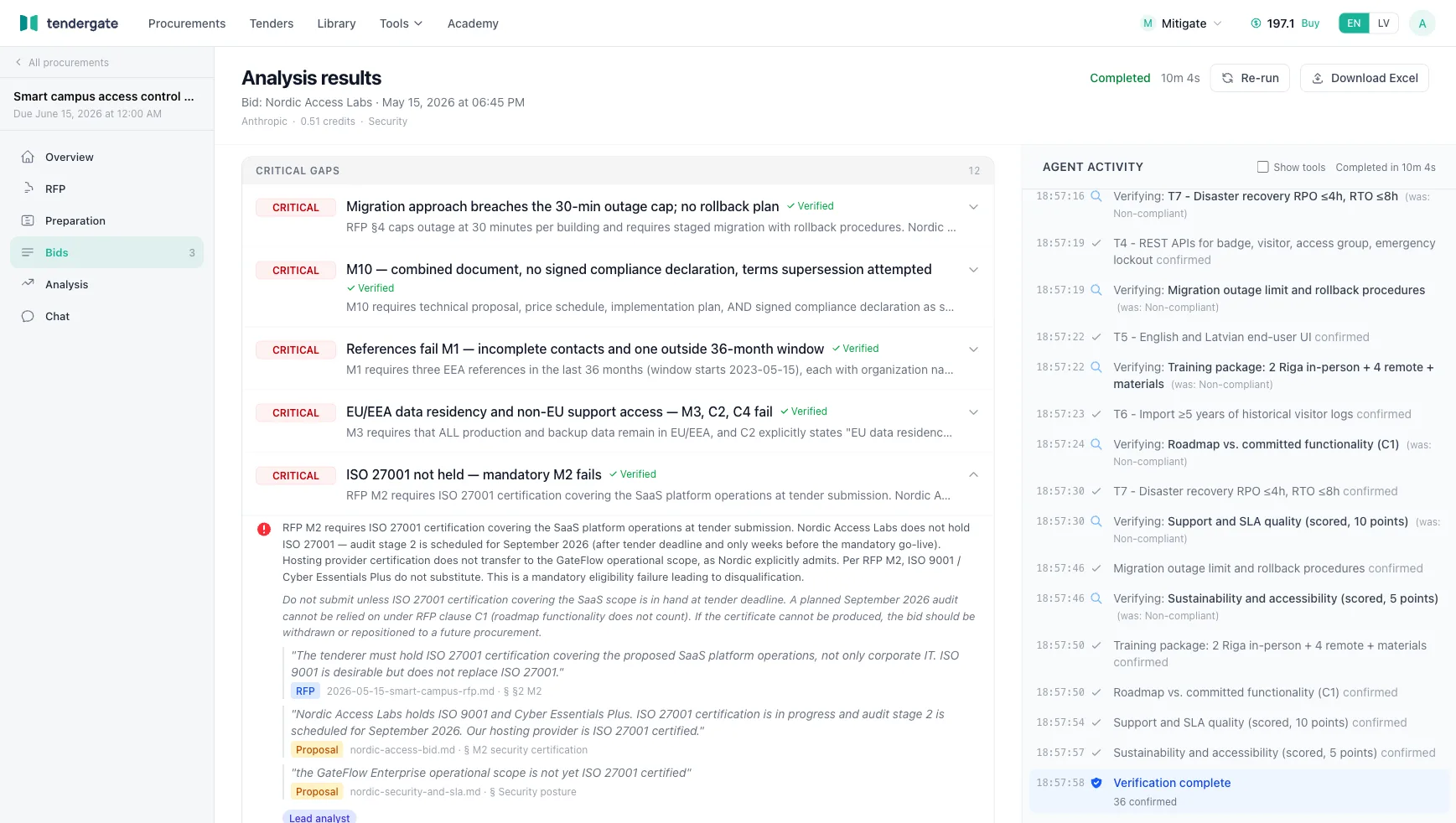This screenshot has height=823, width=1456.
Task: Enable the Show tools checkbox
Action: pyautogui.click(x=1262, y=167)
